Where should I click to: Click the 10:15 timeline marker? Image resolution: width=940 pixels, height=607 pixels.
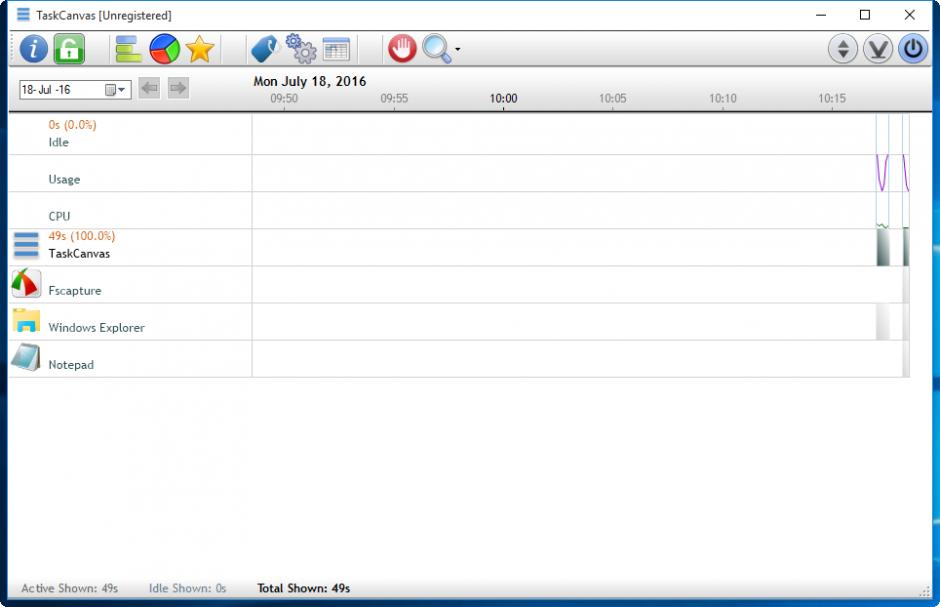coord(832,98)
